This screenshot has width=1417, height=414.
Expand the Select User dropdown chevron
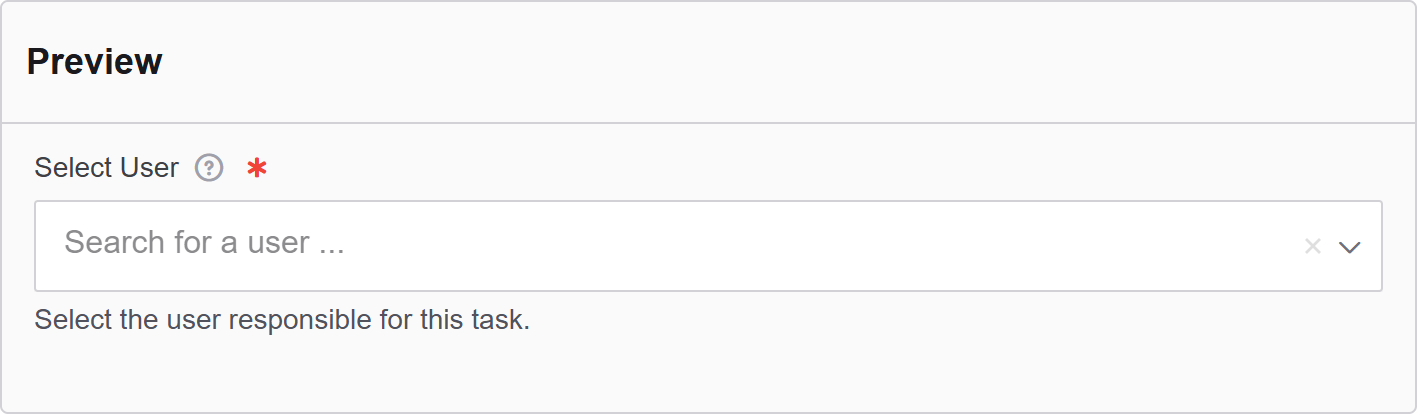[1350, 247]
